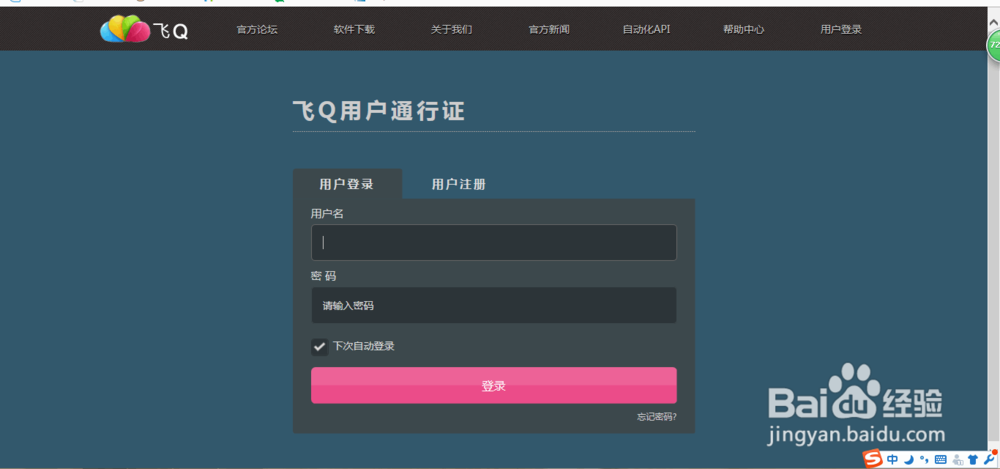Click the 用户名 field label

327,214
